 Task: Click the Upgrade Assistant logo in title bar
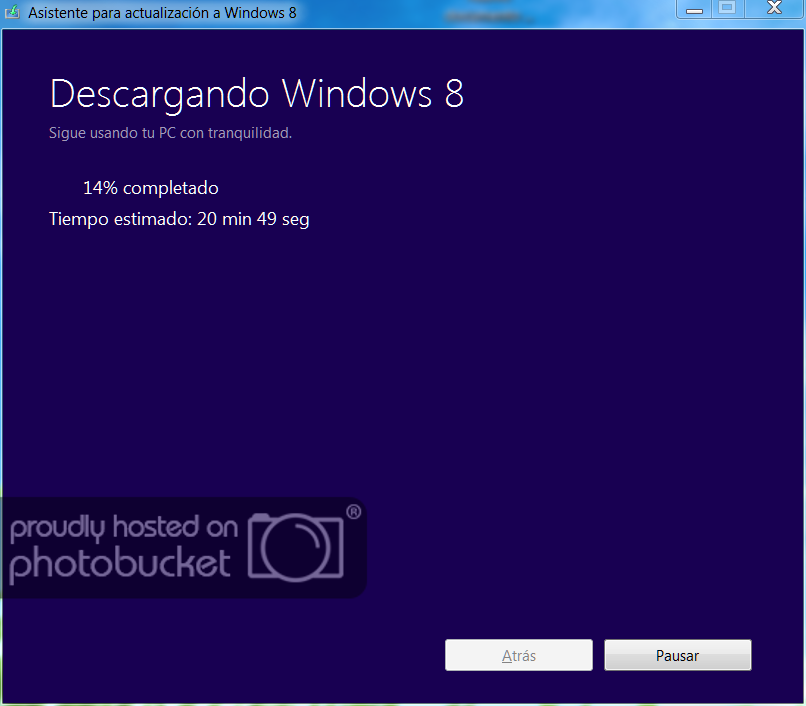pos(14,9)
